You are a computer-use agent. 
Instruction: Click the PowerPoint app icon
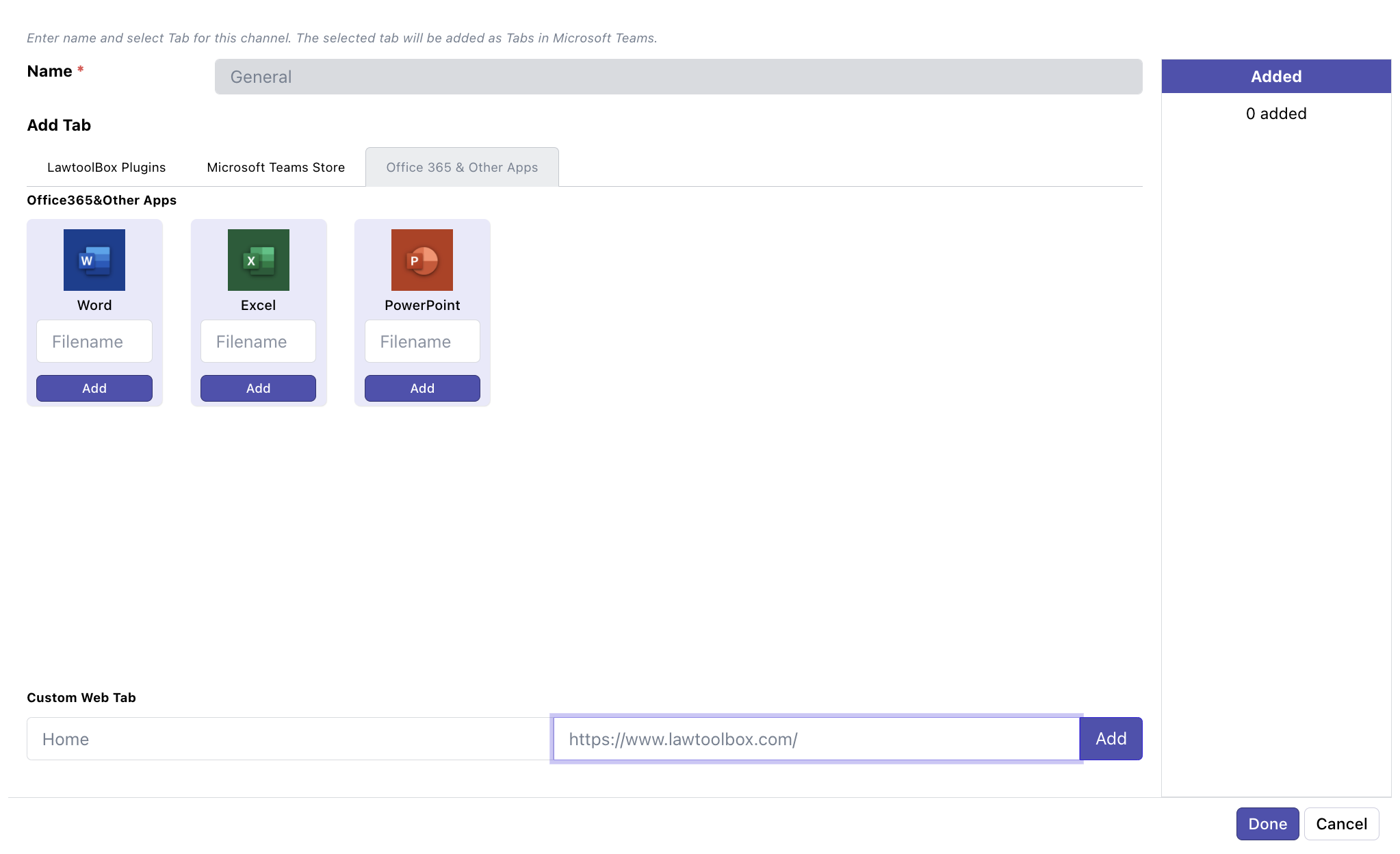click(422, 260)
